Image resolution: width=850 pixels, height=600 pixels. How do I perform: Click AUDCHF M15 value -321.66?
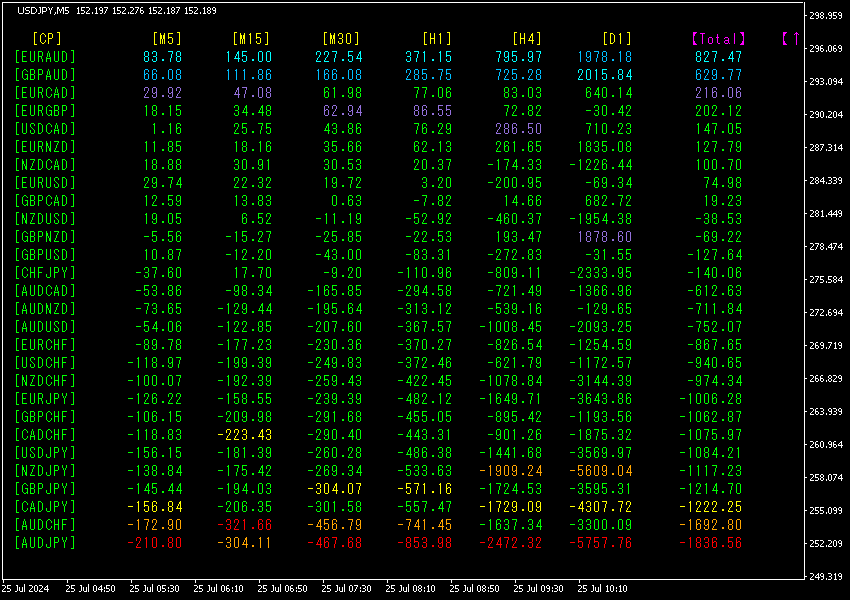tap(244, 525)
